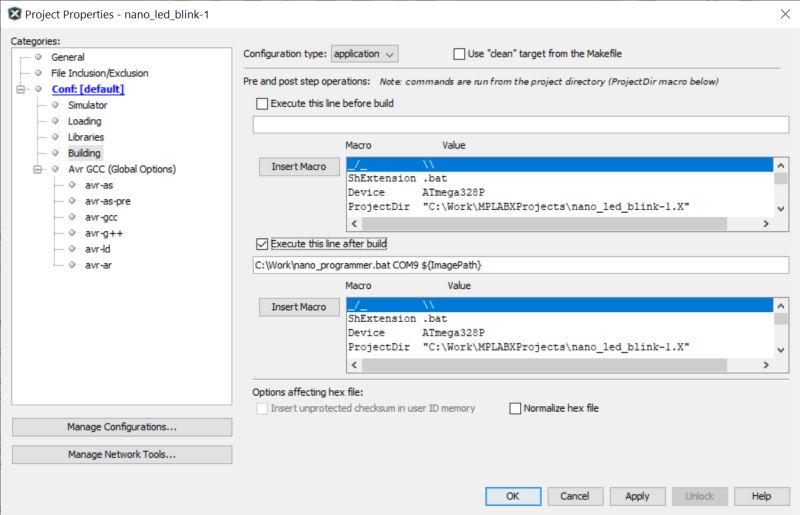Close the Project Properties dialog
Viewport: 800px width, 515px height.
785,14
